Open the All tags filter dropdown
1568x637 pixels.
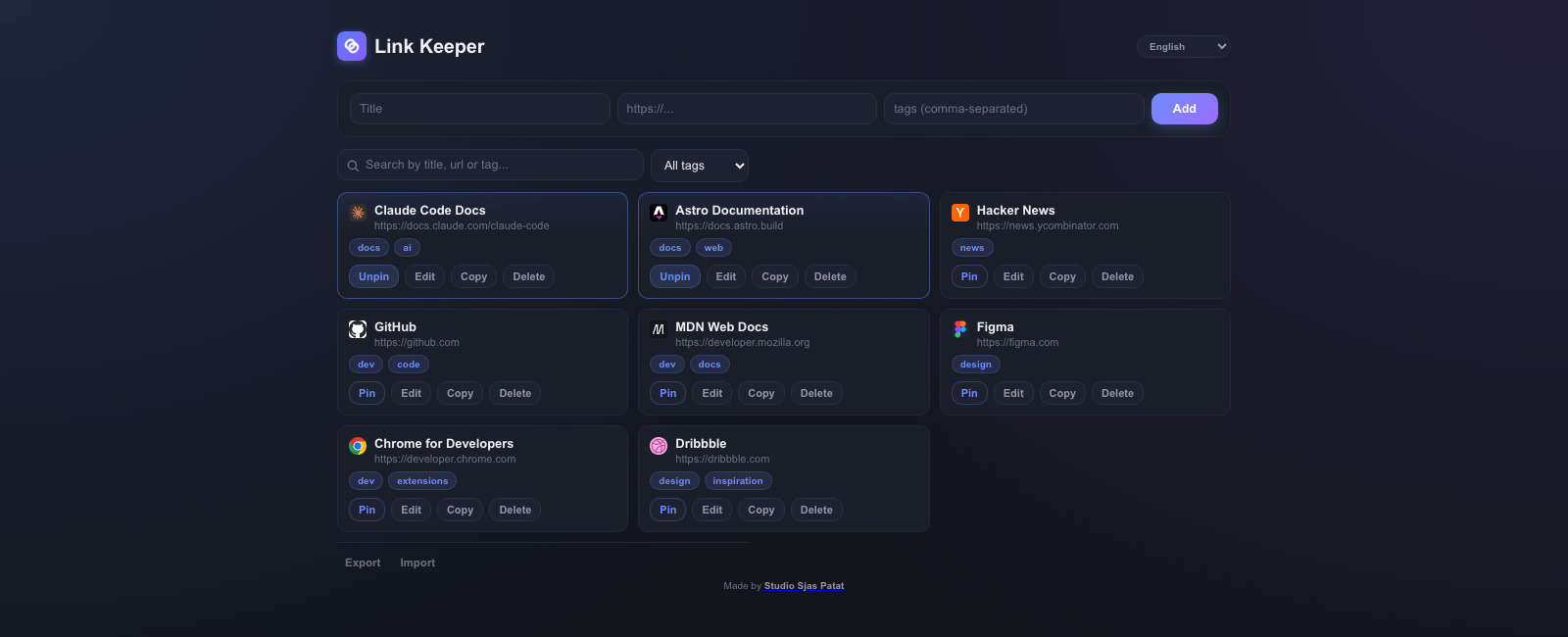click(x=700, y=166)
